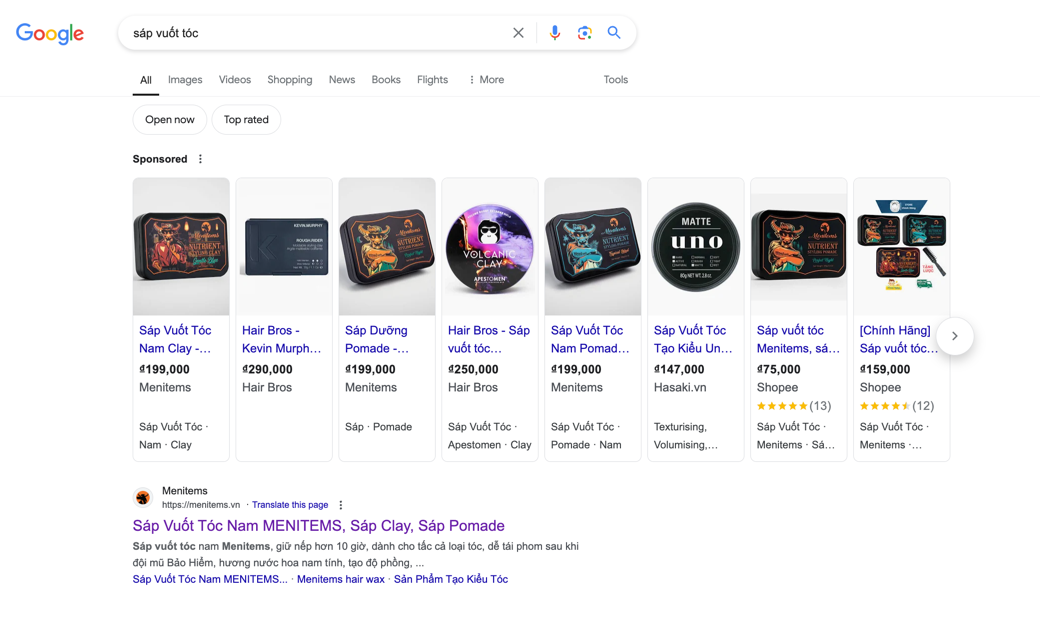Open Sáp Vuốt Tóc Nam Pomad... link
1040x621 pixels.
[x=590, y=339]
